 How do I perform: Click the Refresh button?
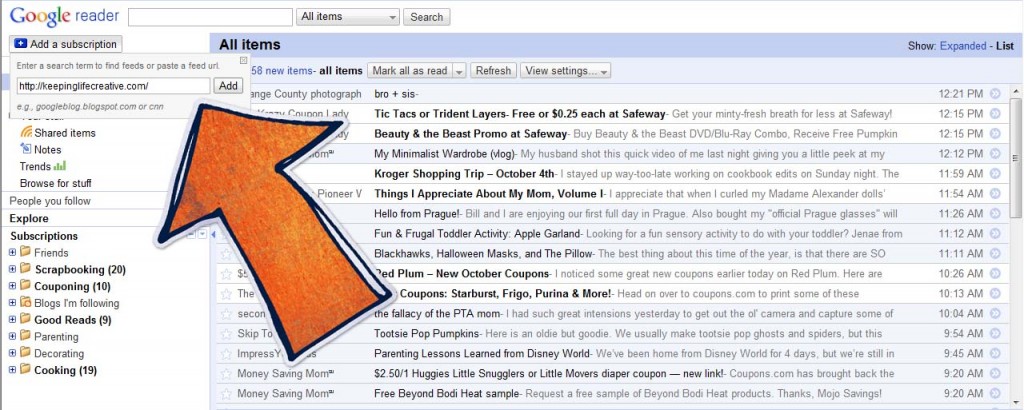(x=493, y=71)
